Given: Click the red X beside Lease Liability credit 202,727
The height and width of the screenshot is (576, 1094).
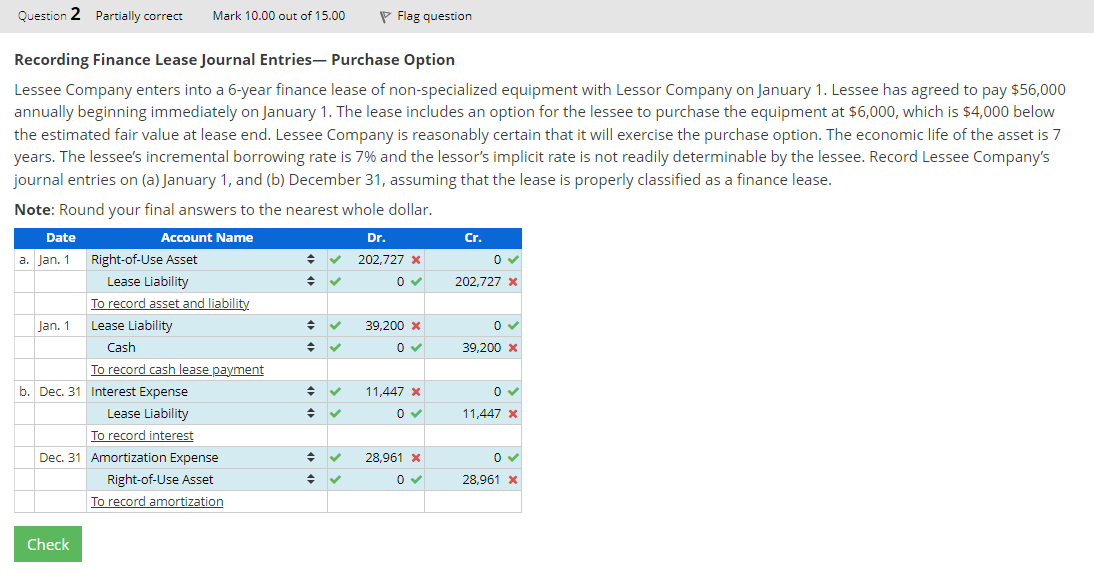Looking at the screenshot, I should (511, 281).
